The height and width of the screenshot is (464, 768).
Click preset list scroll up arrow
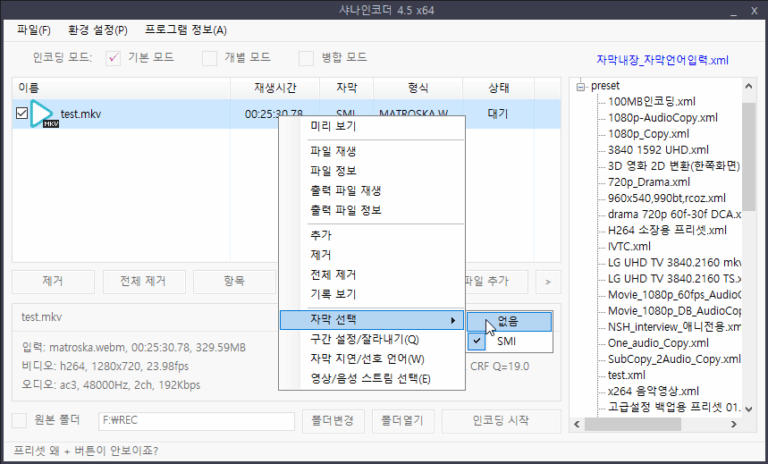748,86
